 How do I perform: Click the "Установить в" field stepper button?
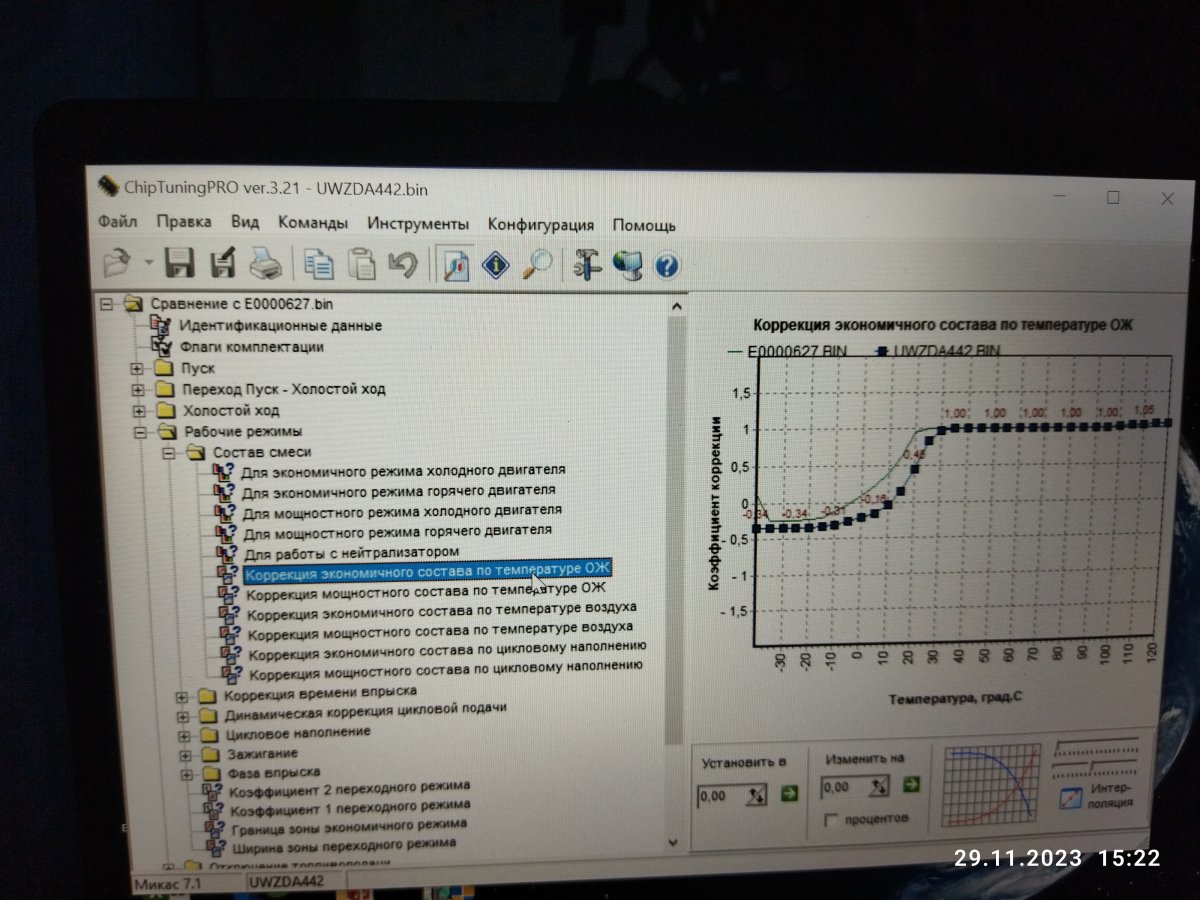(x=757, y=796)
